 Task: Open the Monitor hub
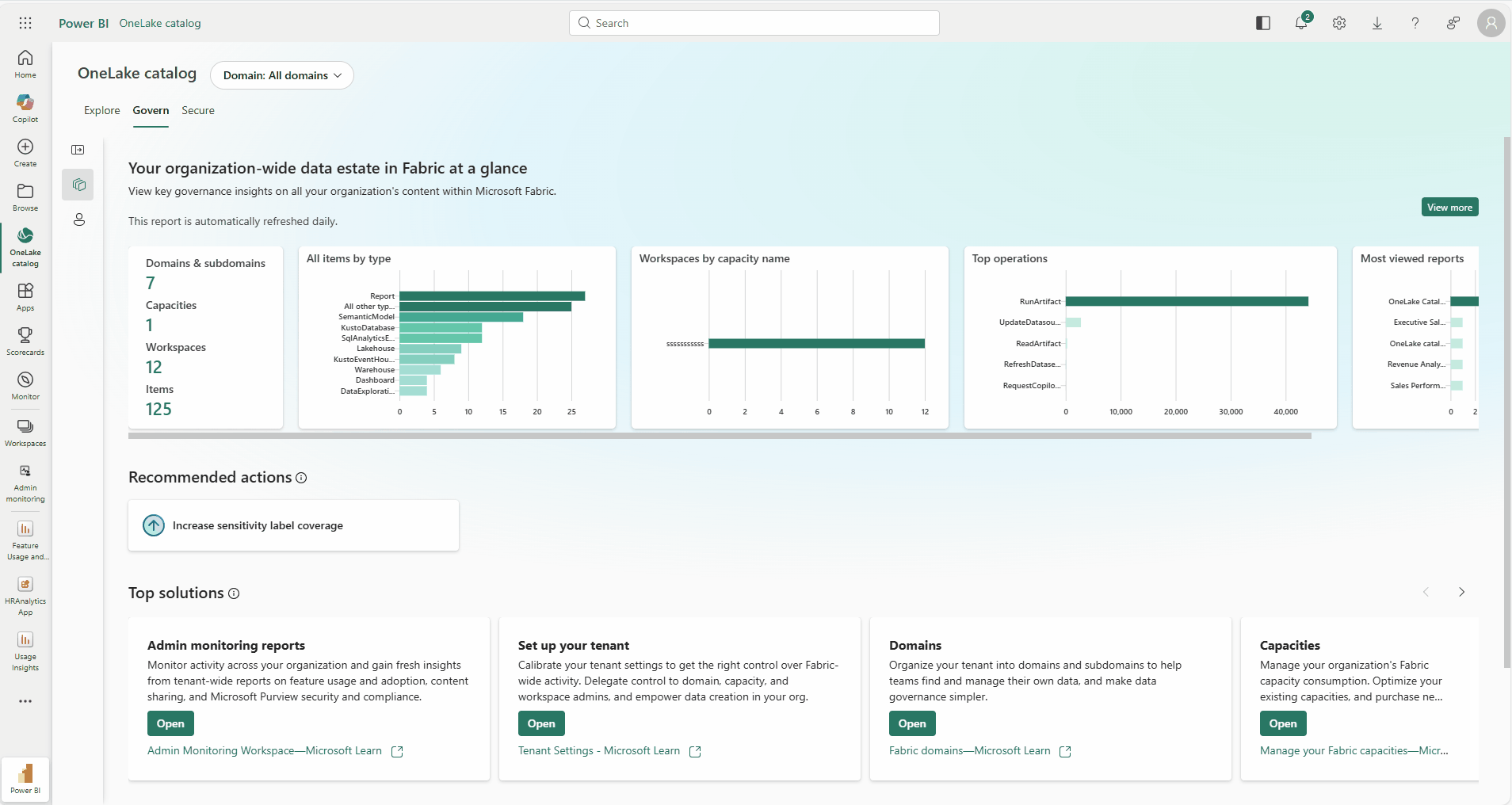[25, 383]
